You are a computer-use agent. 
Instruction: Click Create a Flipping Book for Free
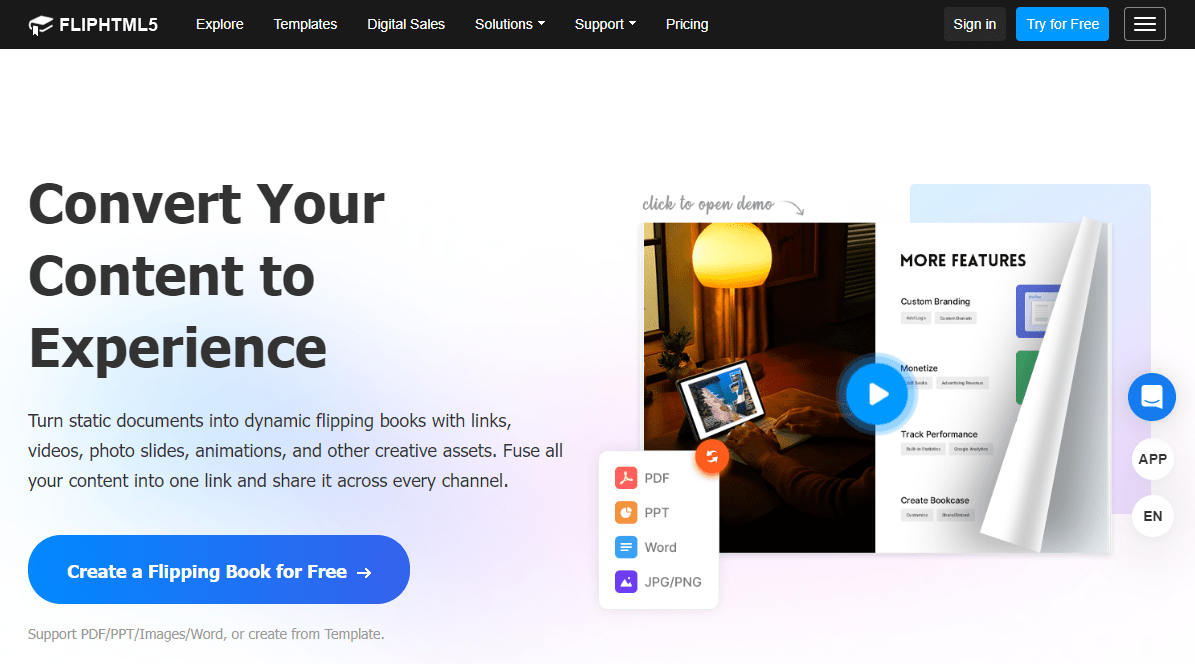218,570
